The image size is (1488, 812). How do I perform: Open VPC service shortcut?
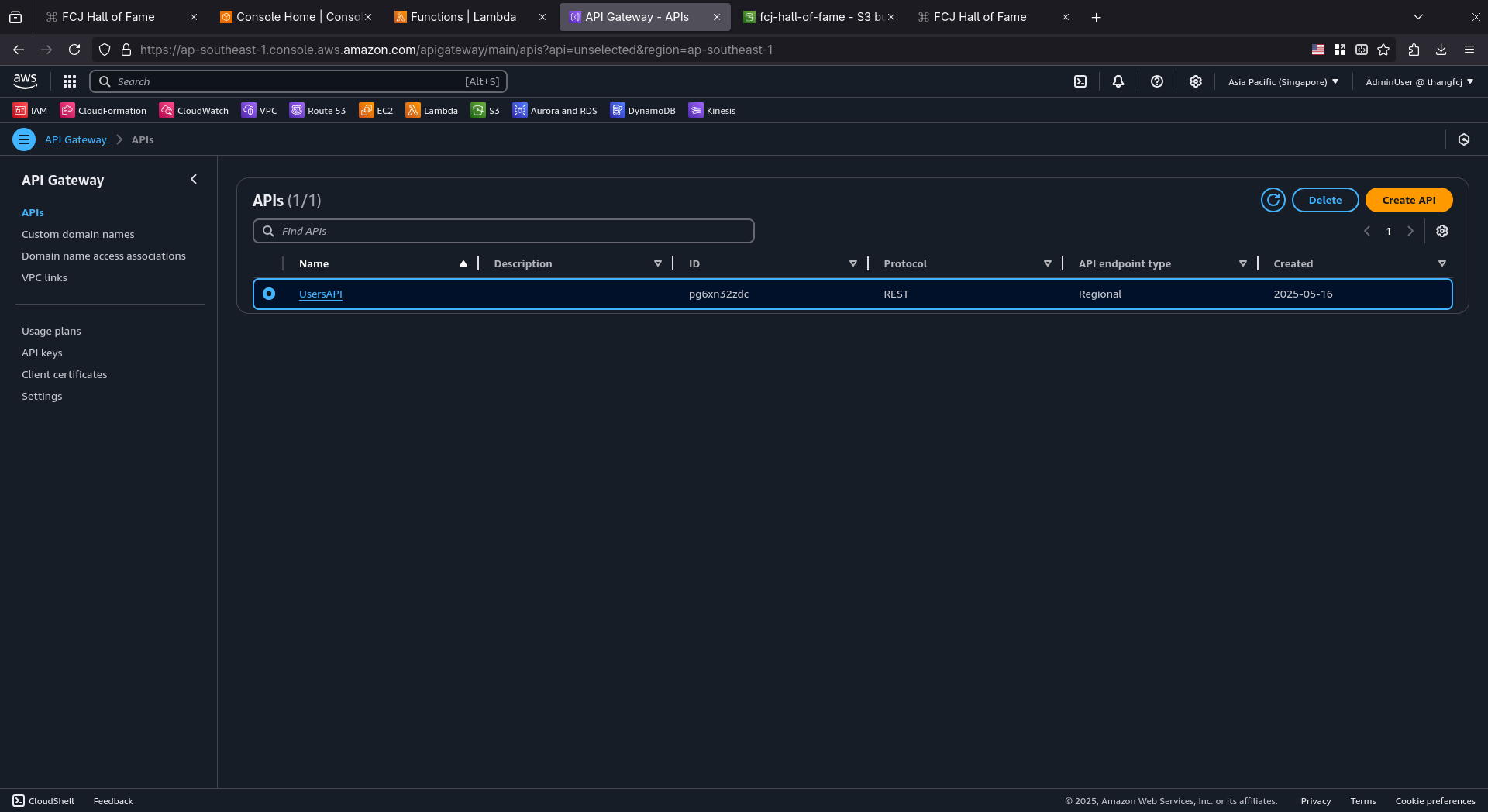pos(259,110)
